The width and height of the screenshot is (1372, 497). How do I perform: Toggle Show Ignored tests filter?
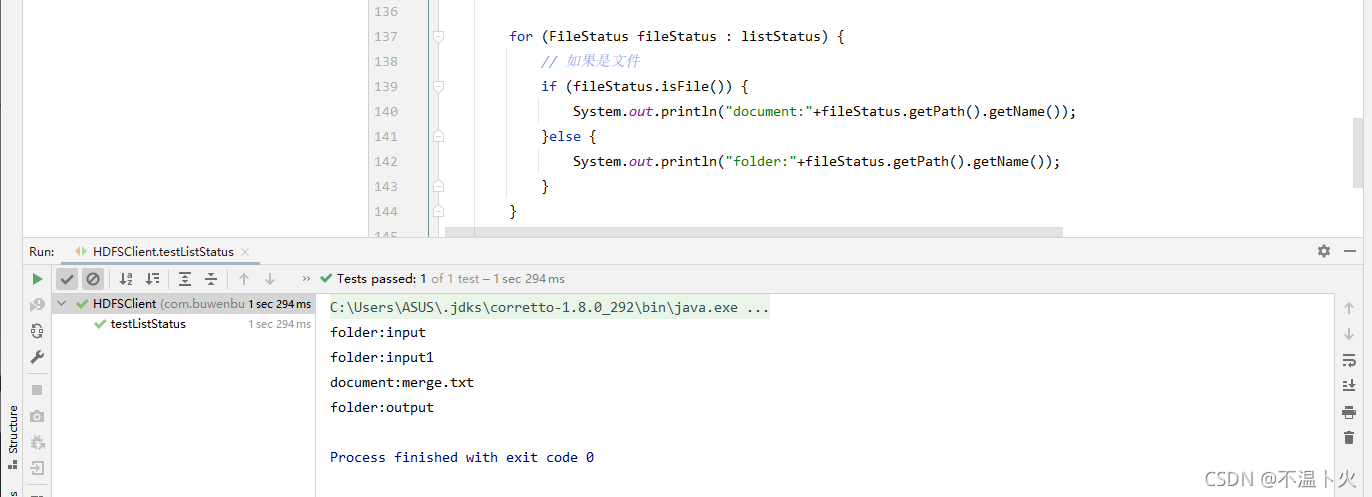point(92,279)
